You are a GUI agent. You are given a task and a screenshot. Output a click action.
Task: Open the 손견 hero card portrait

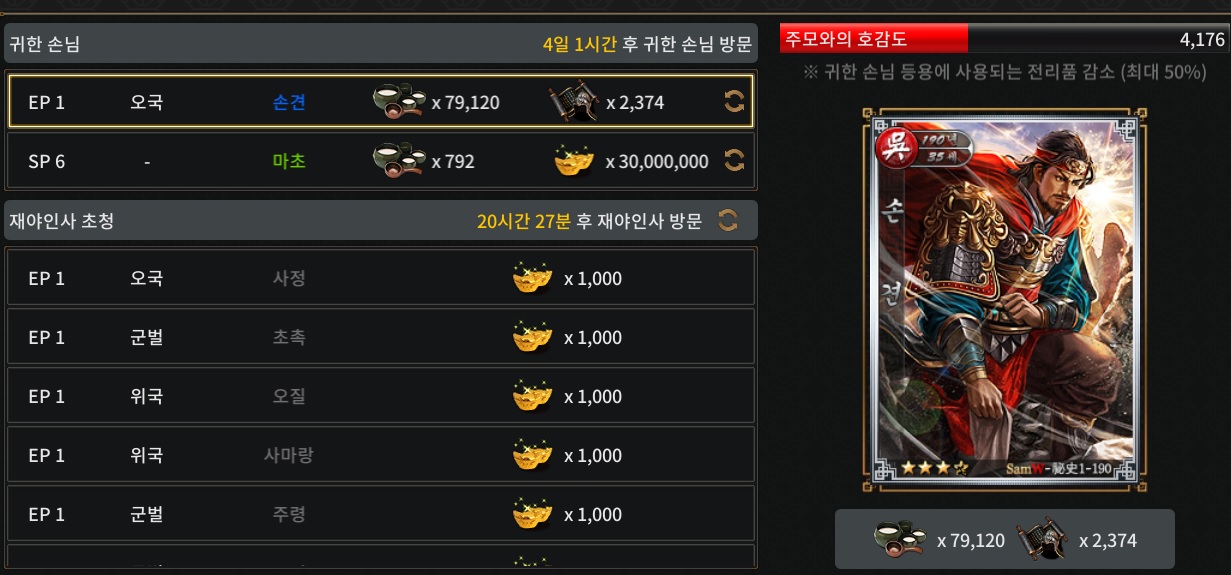pos(1004,300)
